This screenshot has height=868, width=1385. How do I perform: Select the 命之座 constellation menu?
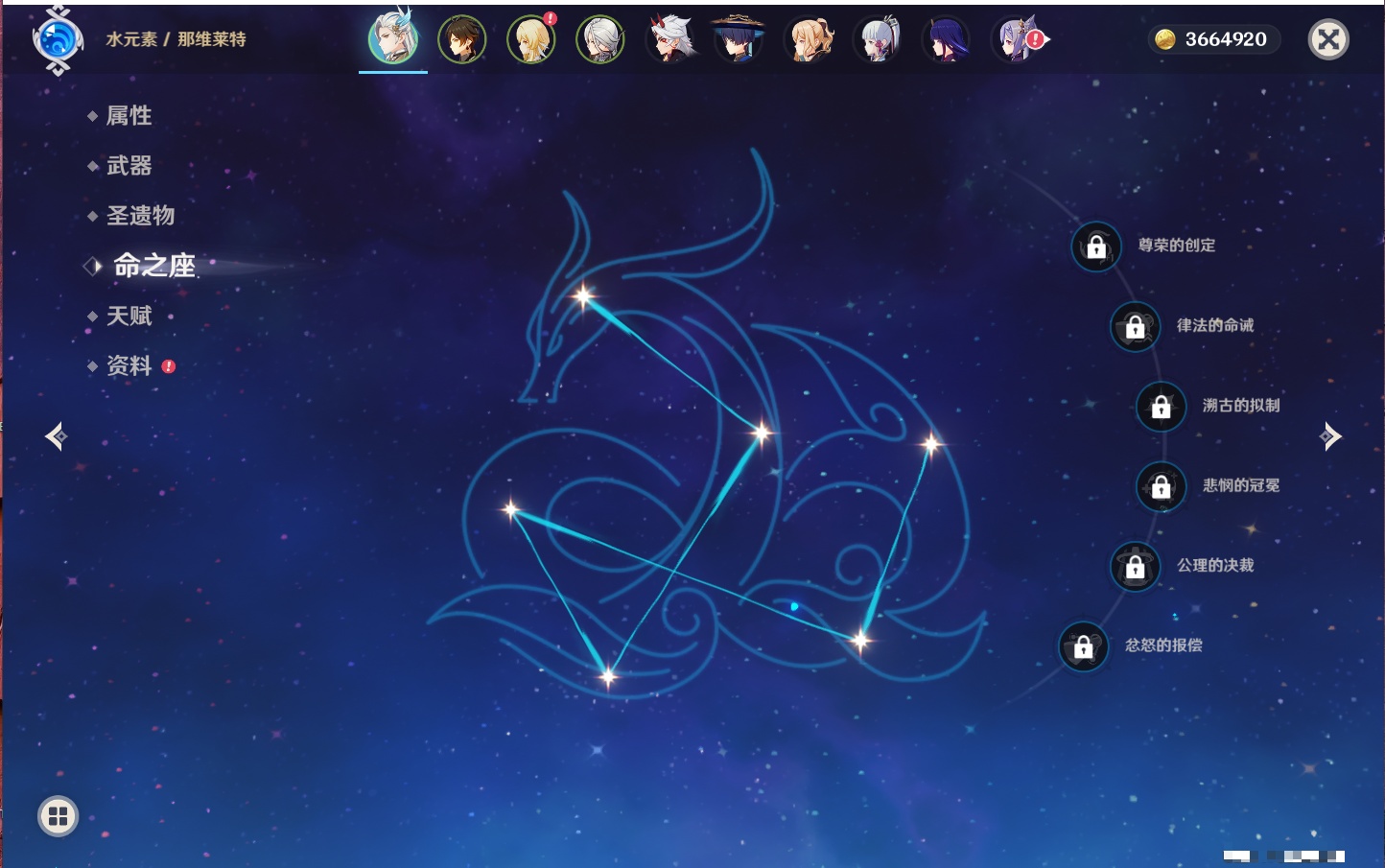[153, 266]
